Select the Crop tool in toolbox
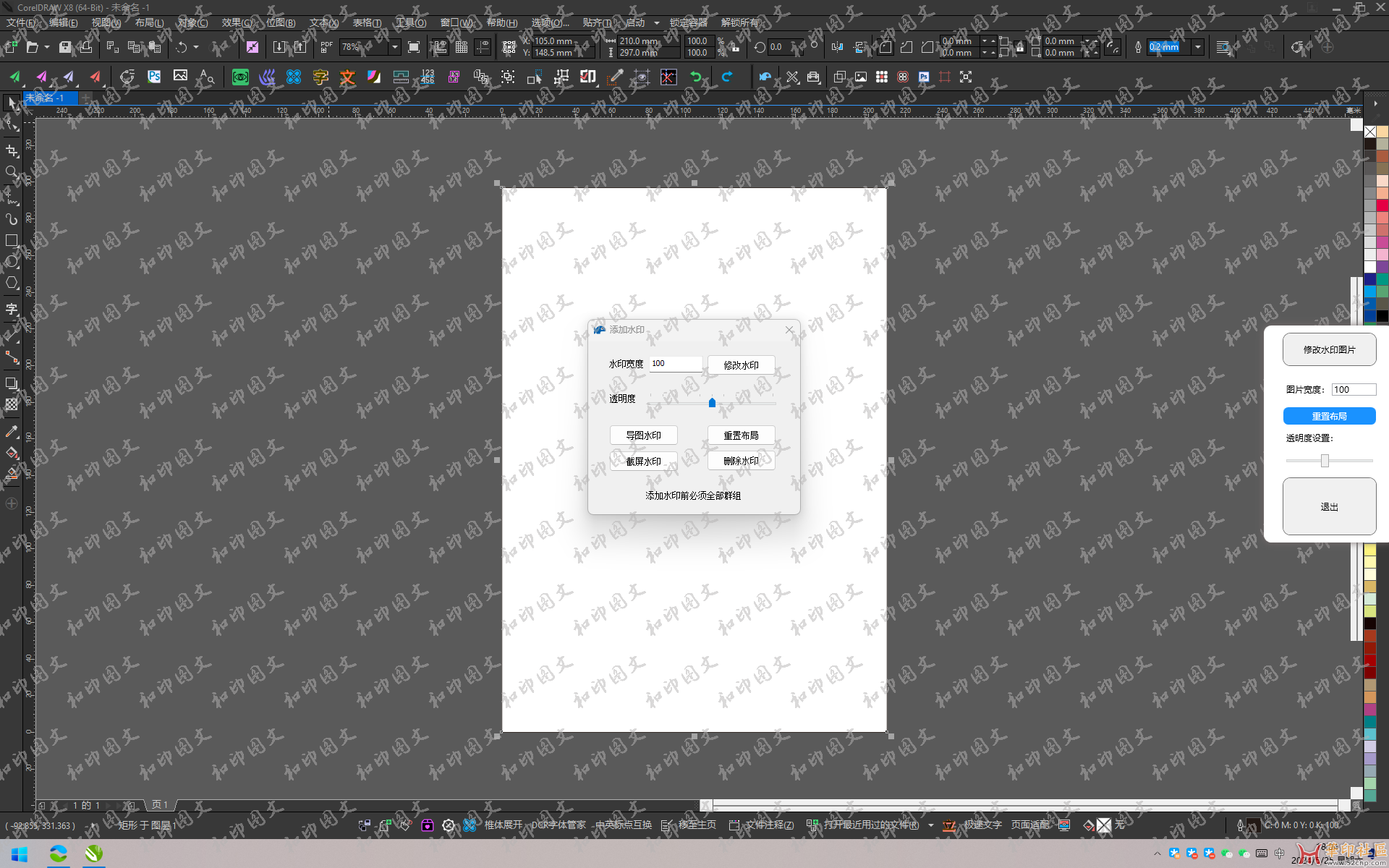 (12, 150)
